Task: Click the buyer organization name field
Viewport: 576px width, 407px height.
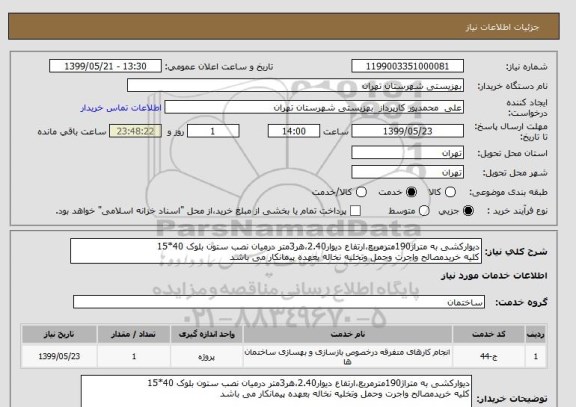Action: click(x=295, y=86)
